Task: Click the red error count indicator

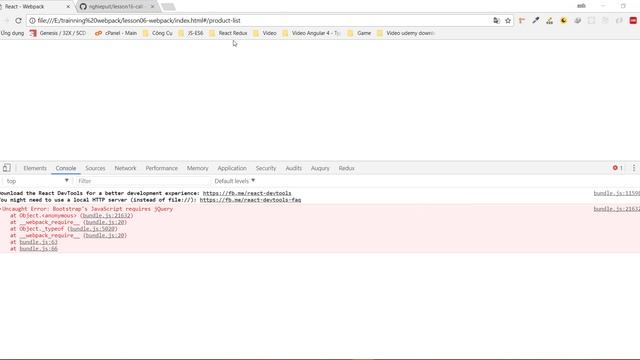Action: point(618,168)
